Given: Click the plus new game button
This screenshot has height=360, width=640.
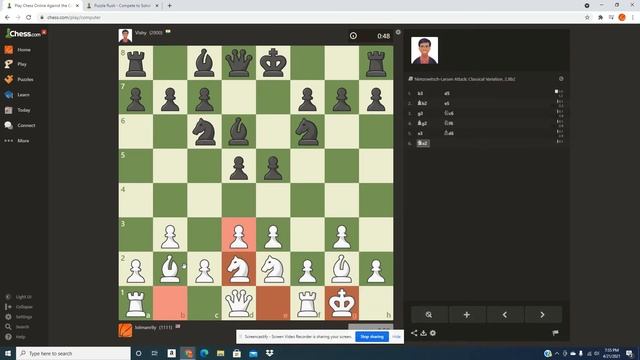Looking at the screenshot, I should [x=467, y=315].
